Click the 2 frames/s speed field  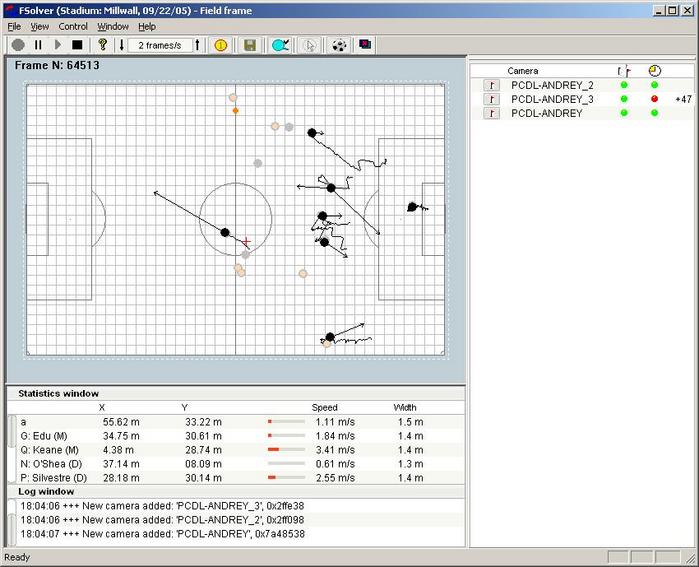(160, 45)
